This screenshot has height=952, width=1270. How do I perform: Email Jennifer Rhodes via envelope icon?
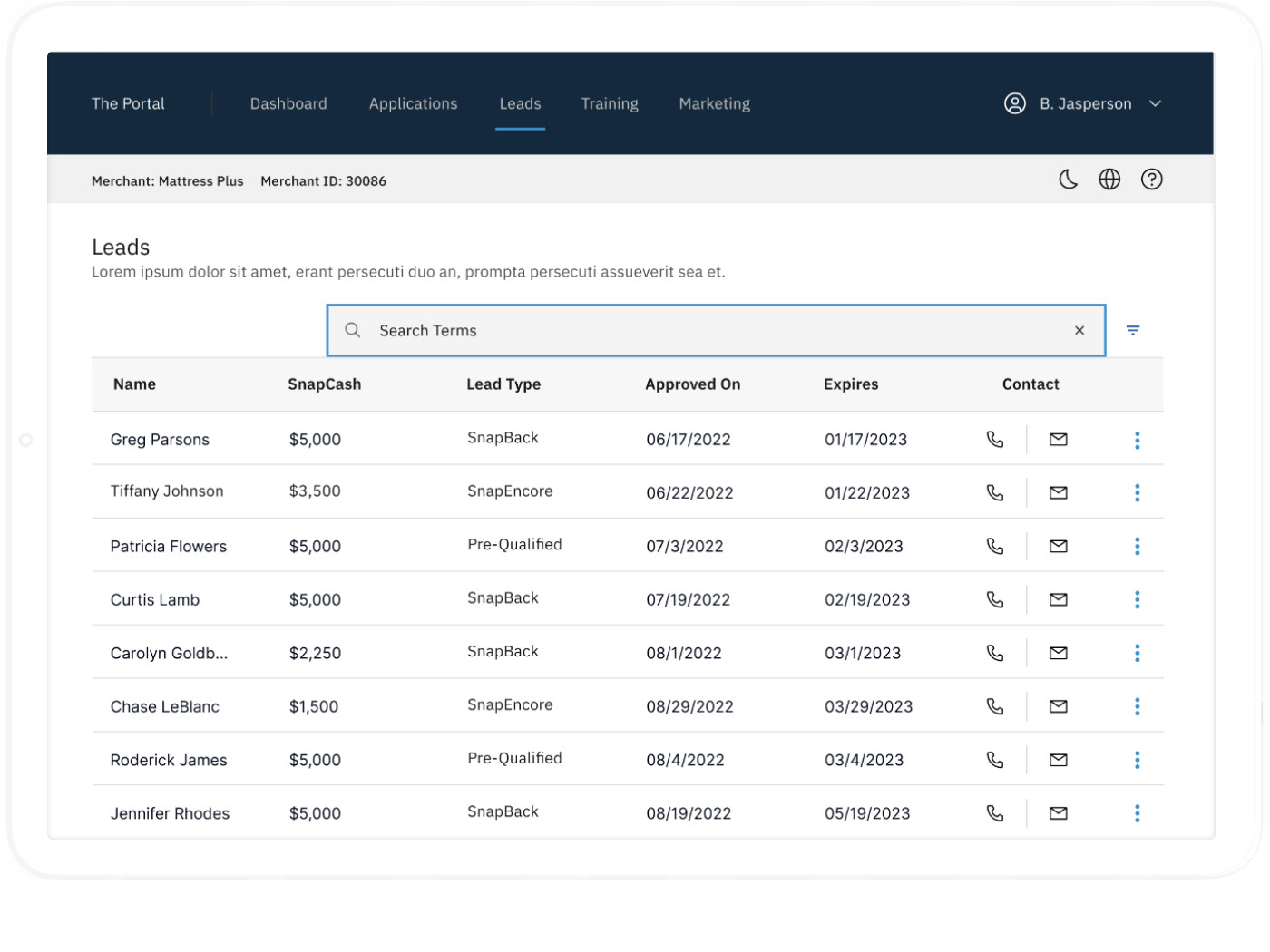tap(1058, 814)
